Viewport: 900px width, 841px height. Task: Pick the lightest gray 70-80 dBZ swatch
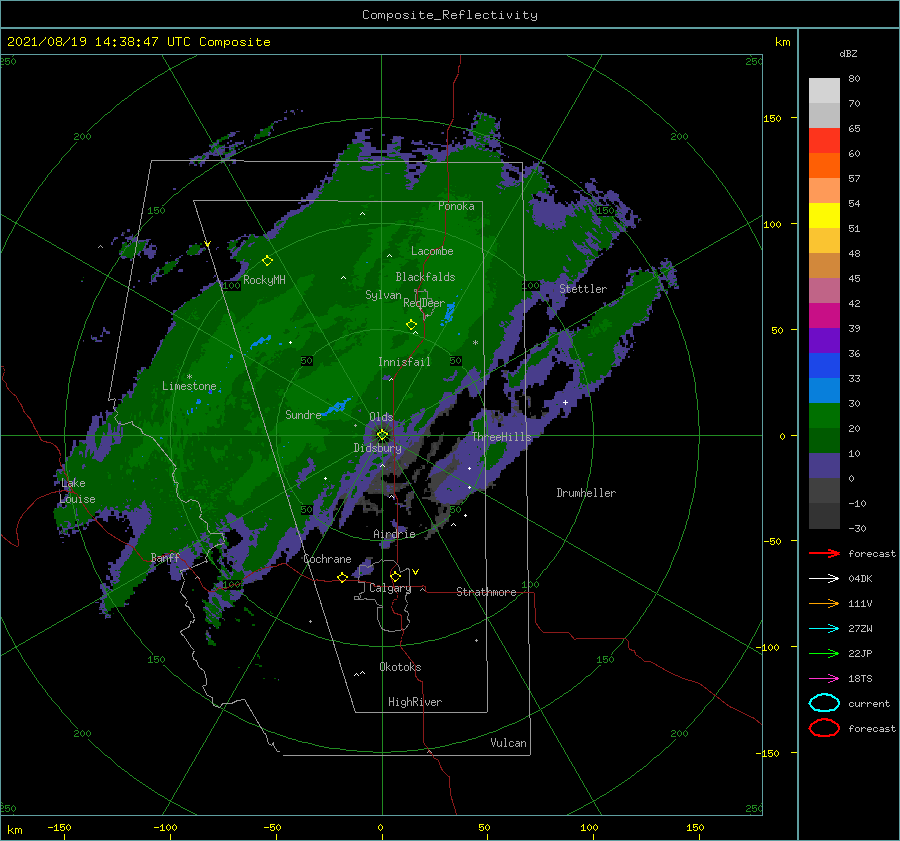pyautogui.click(x=824, y=90)
